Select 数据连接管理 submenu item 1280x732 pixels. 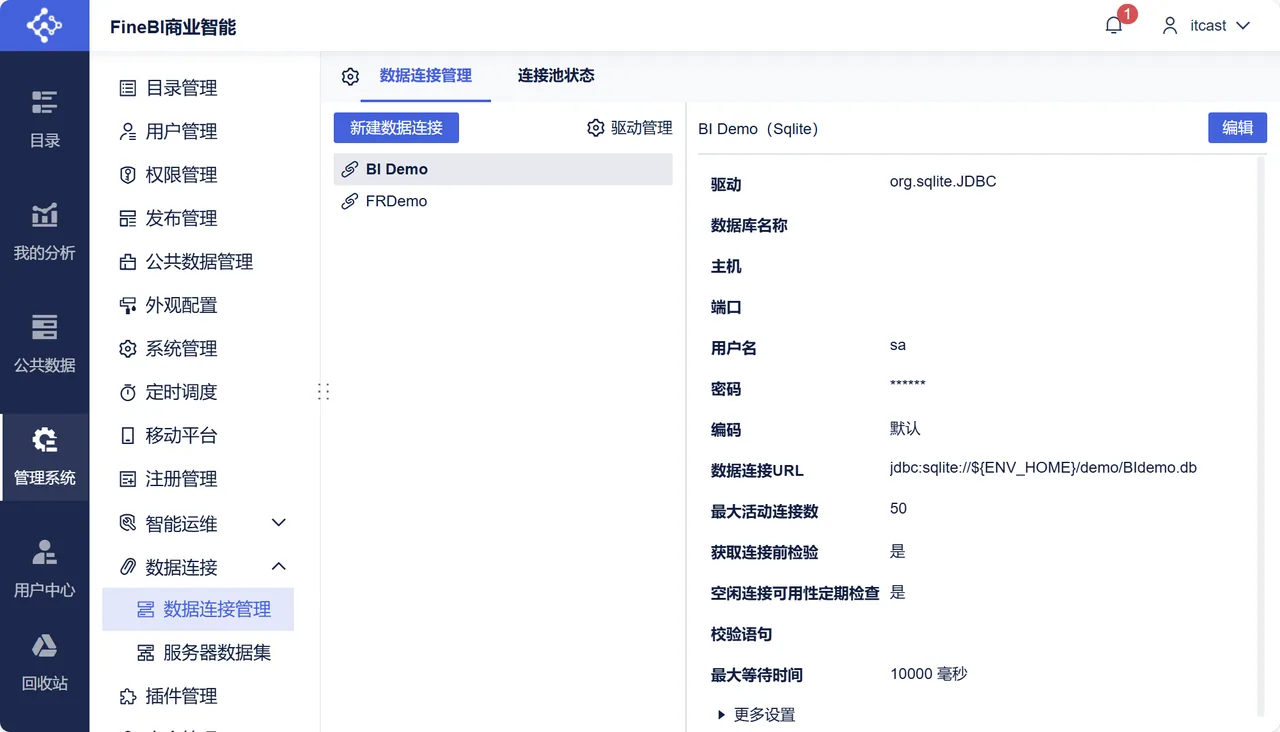pos(198,609)
